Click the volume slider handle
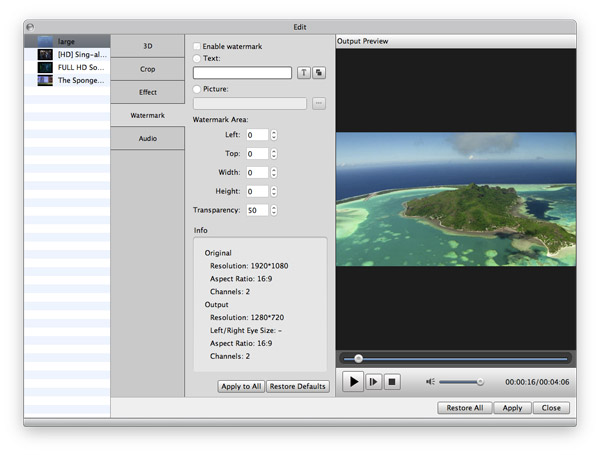Screen dimensions: 600x455 480,381
